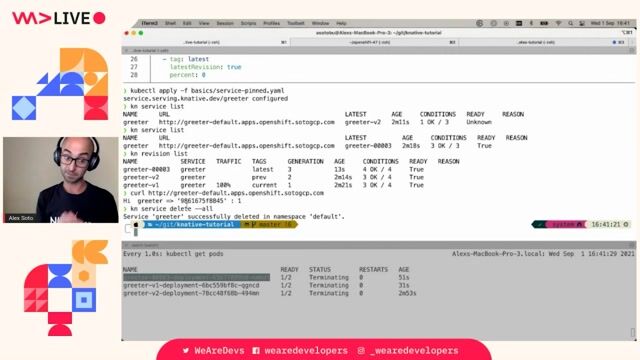Click 'service.serving.knative.dev/greeter configured' output line

(205, 98)
